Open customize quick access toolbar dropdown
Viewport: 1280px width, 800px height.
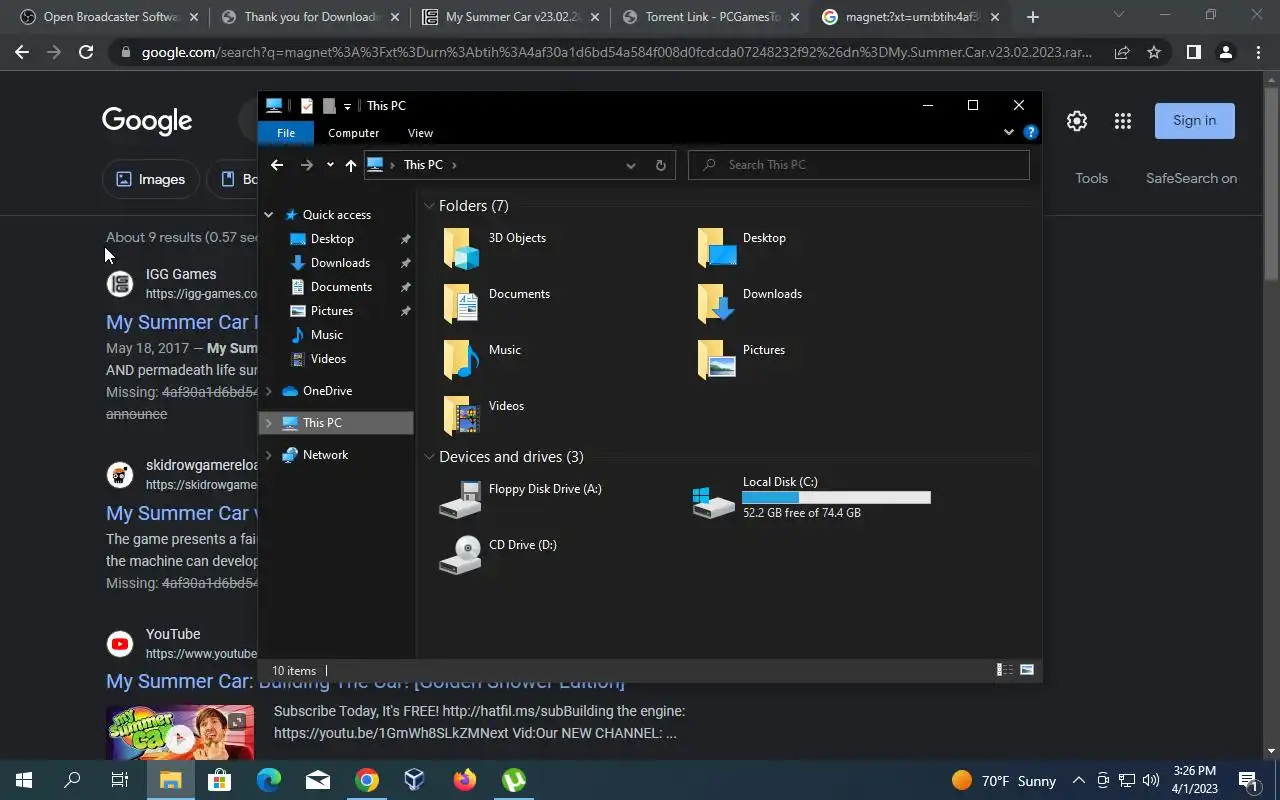[347, 106]
